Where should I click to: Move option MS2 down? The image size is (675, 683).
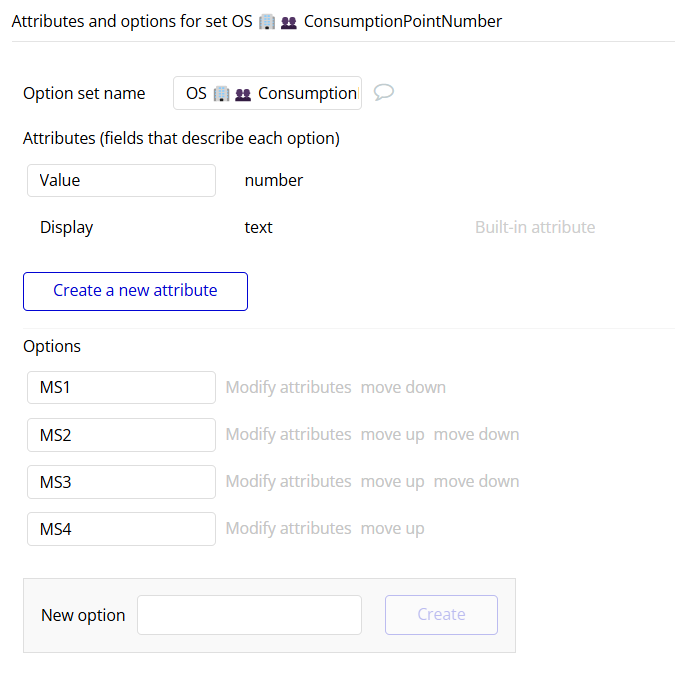click(476, 435)
